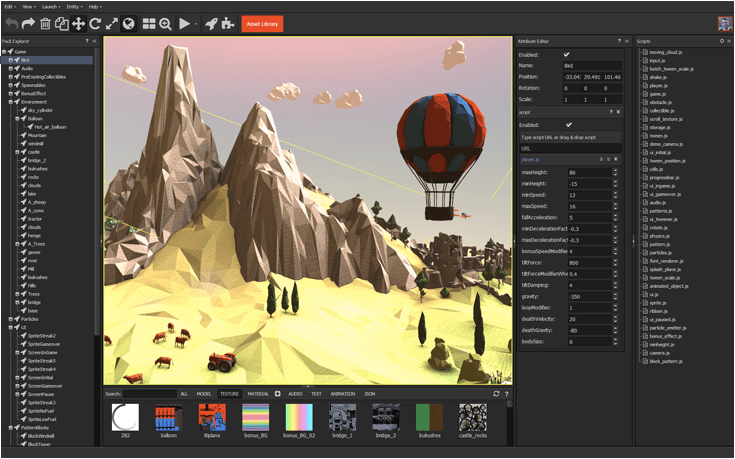The height and width of the screenshot is (459, 735).
Task: Toggle the entity Enabled checkbox for Bird
Action: tap(567, 54)
